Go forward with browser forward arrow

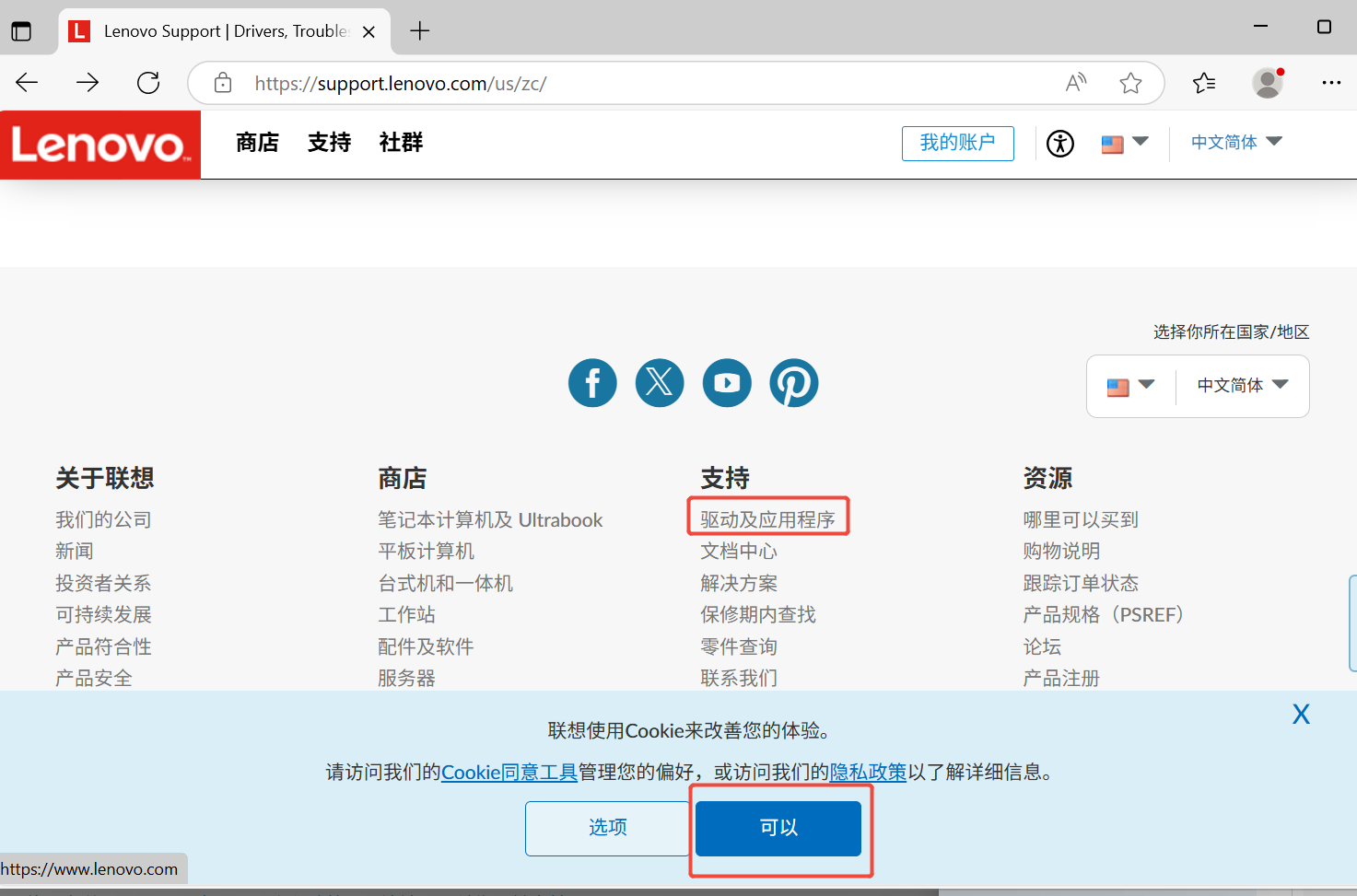tap(88, 83)
